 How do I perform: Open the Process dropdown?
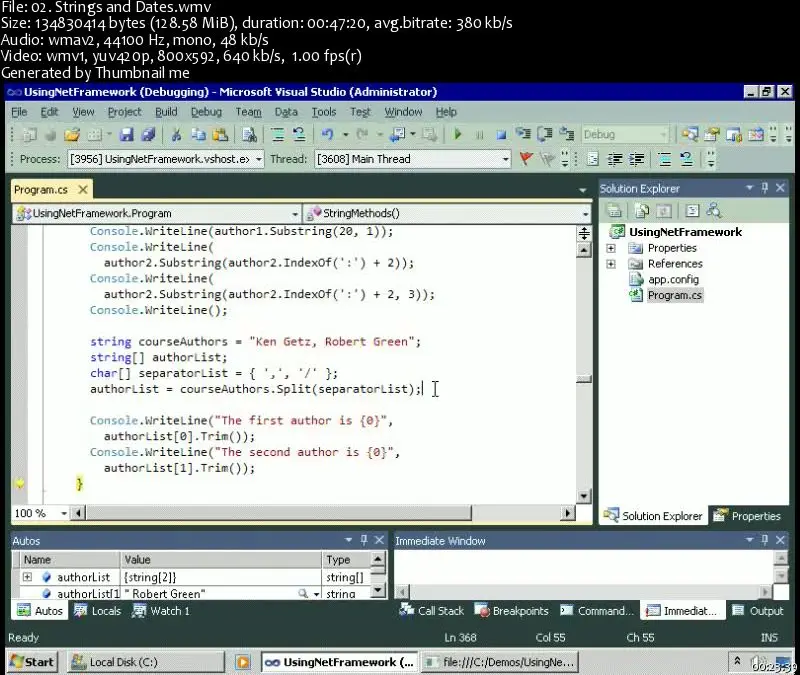tap(259, 159)
